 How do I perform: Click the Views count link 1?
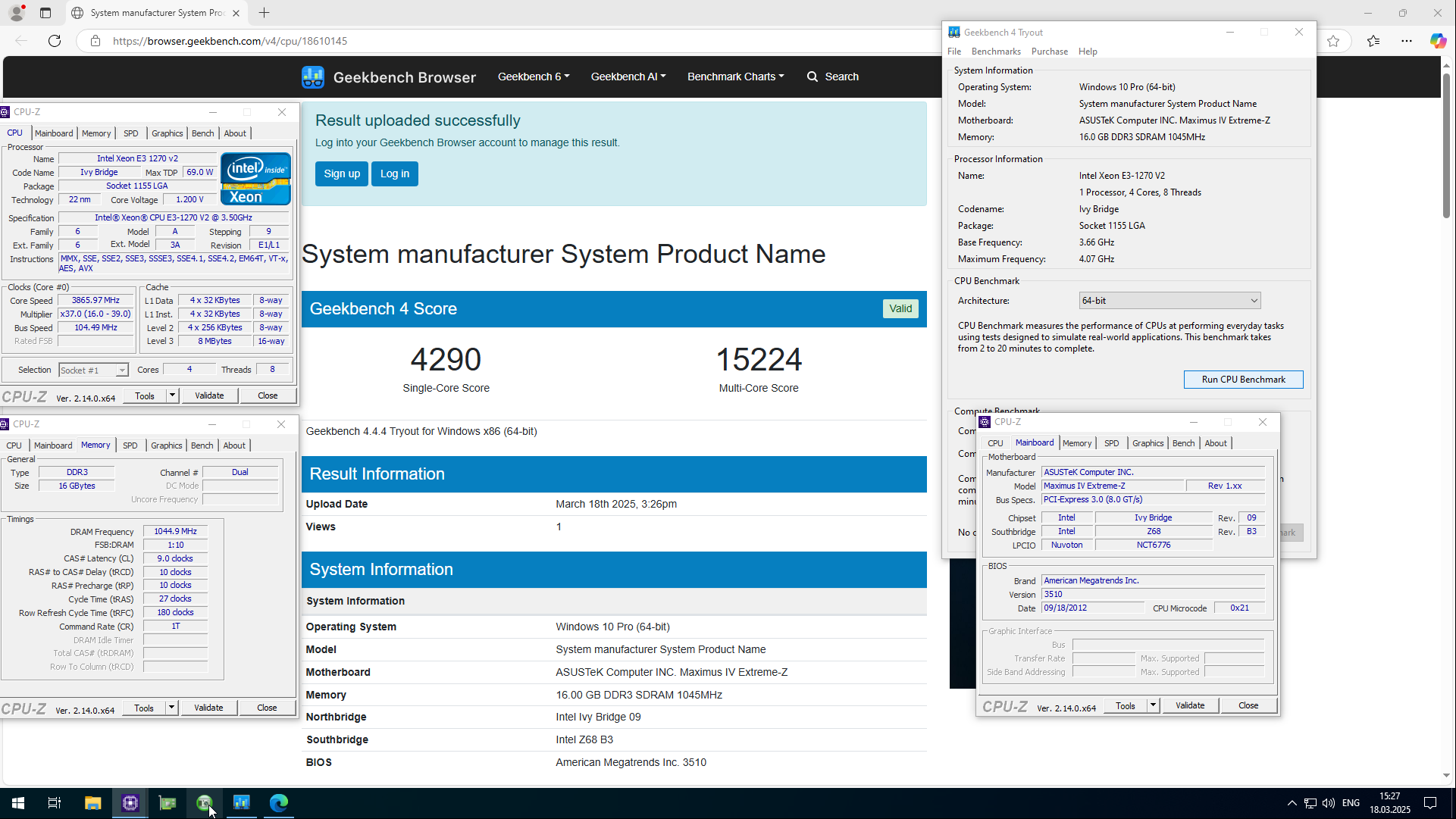[559, 527]
